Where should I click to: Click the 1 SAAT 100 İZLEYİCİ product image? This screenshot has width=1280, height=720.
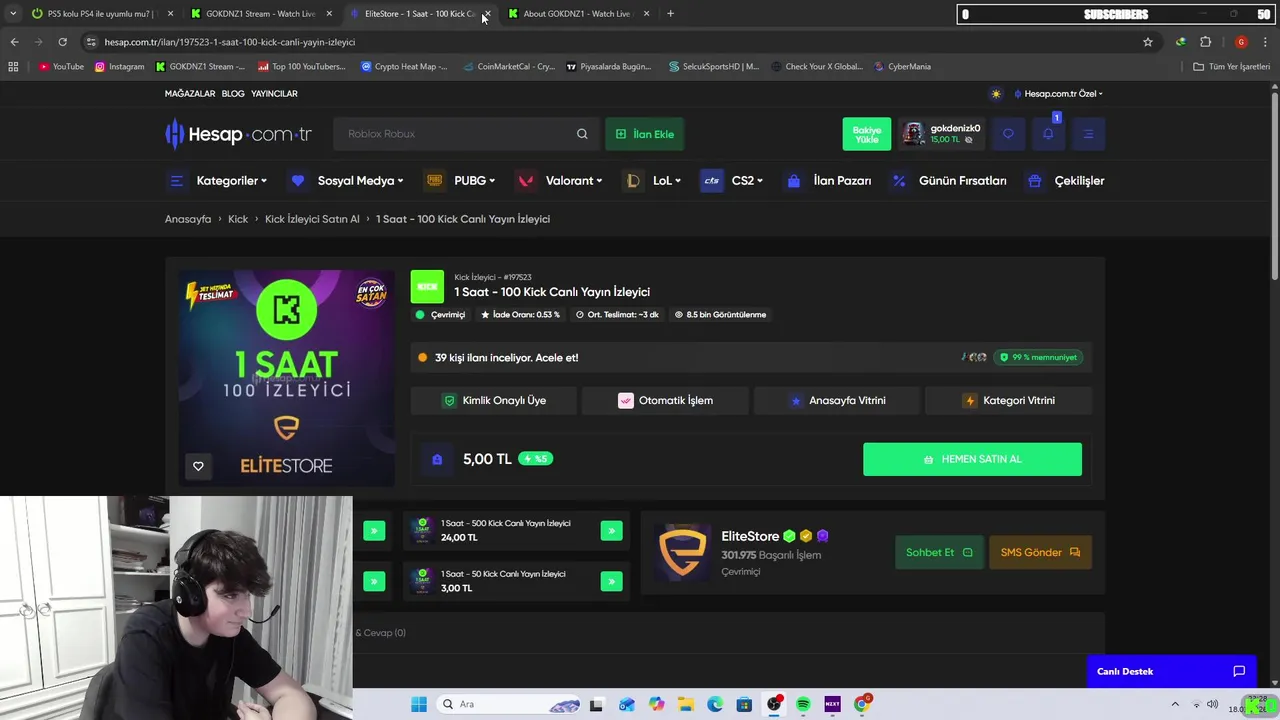click(x=286, y=378)
